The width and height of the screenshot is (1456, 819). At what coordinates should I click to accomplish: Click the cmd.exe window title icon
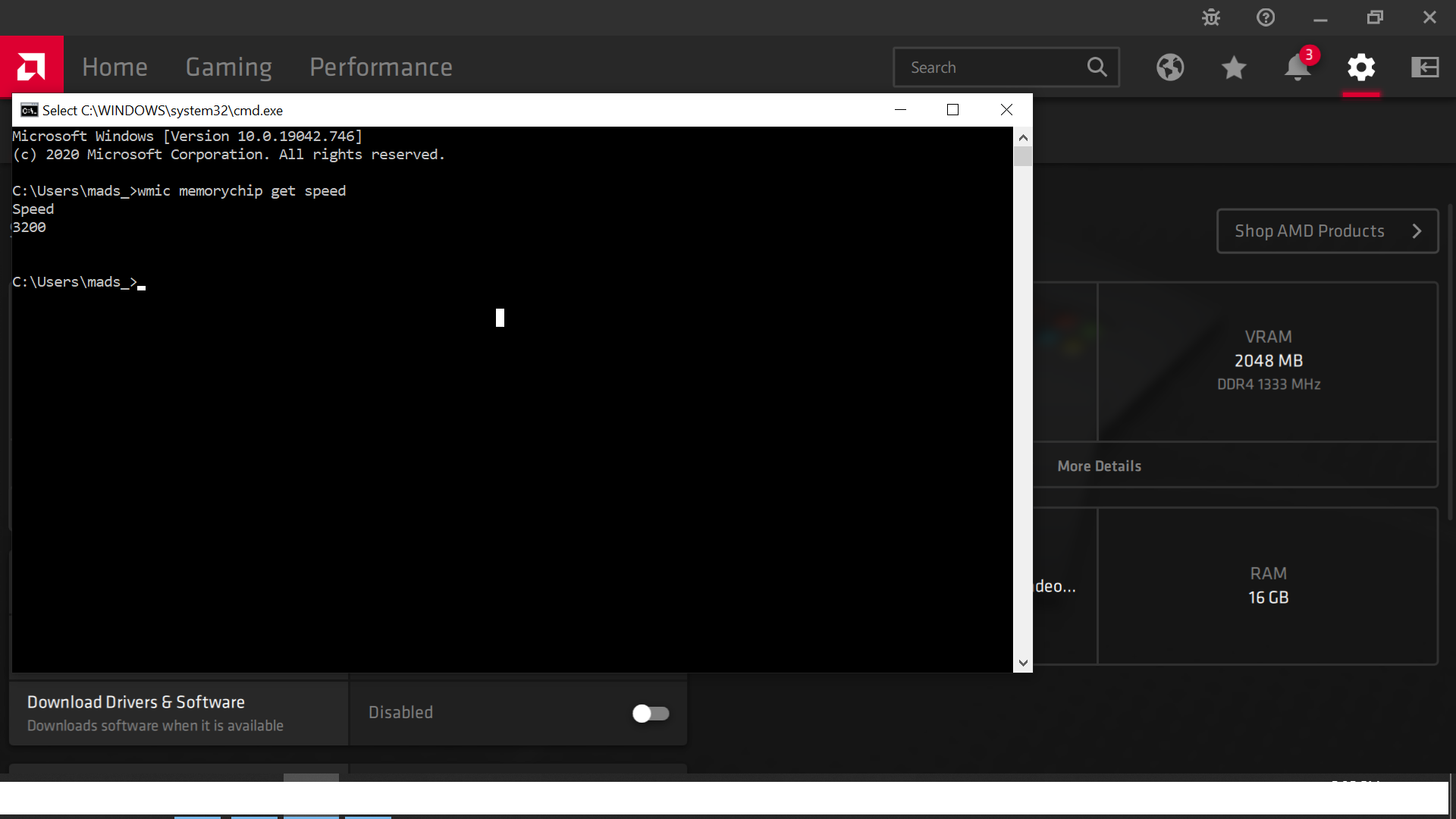click(29, 110)
